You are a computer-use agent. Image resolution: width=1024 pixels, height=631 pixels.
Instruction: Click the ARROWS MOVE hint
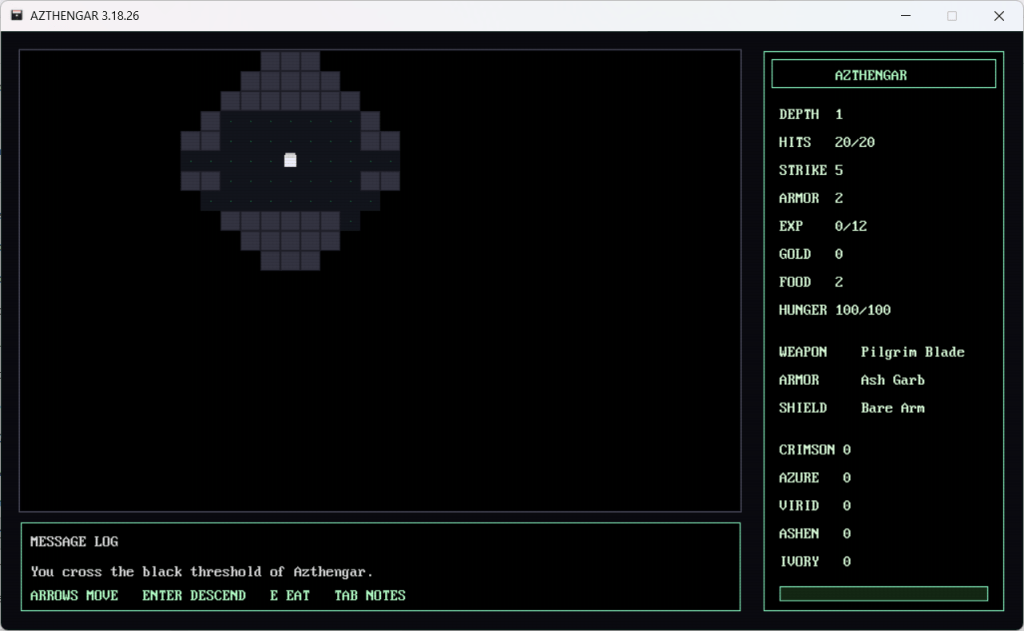click(x=74, y=595)
